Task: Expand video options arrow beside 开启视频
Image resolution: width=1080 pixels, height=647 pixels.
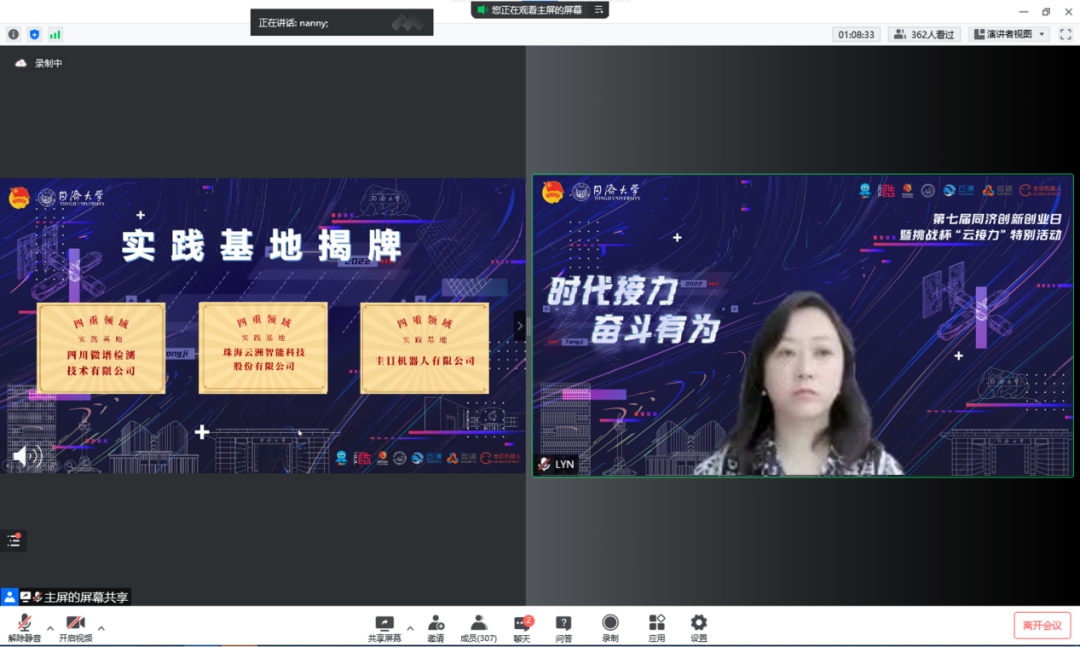Action: tap(101, 629)
